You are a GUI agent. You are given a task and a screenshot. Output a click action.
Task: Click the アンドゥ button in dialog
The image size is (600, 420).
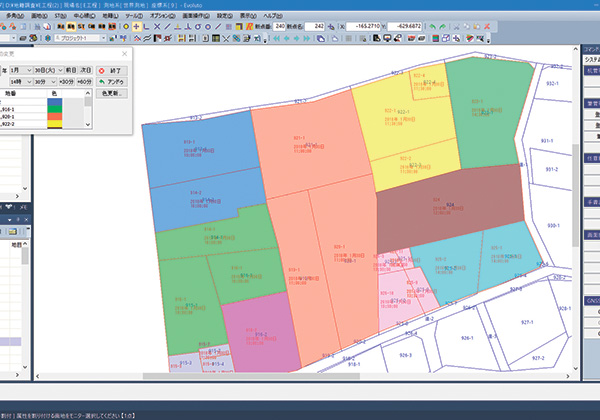coord(111,83)
